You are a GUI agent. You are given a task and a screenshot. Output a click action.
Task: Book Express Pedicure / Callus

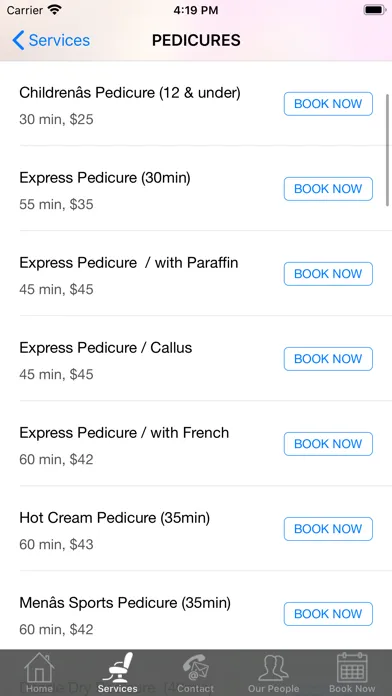(x=328, y=359)
